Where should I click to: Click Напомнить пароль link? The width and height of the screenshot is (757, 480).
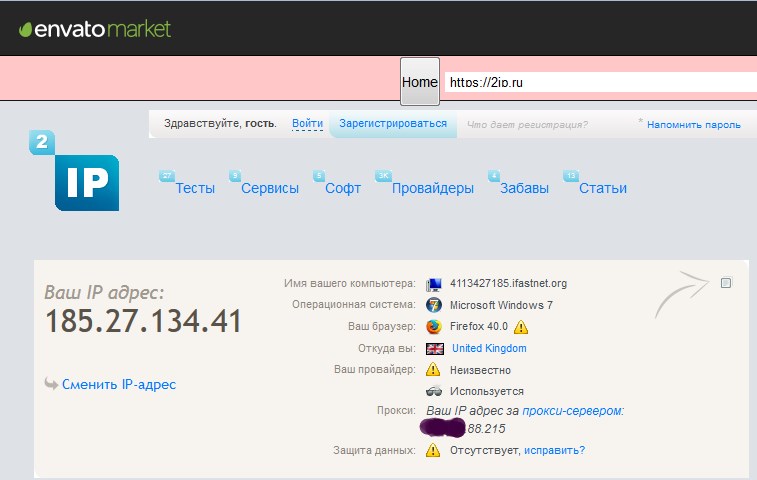click(x=694, y=125)
